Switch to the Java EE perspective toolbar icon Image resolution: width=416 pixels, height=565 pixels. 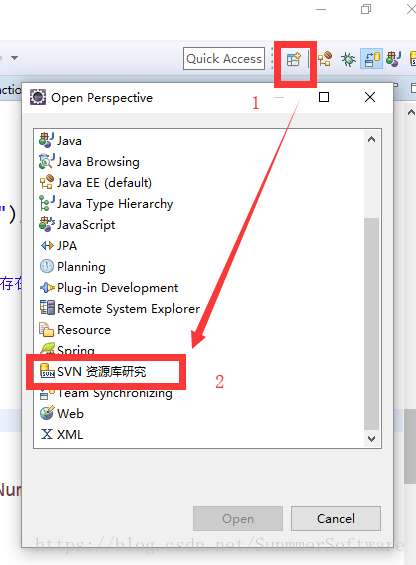(x=325, y=59)
